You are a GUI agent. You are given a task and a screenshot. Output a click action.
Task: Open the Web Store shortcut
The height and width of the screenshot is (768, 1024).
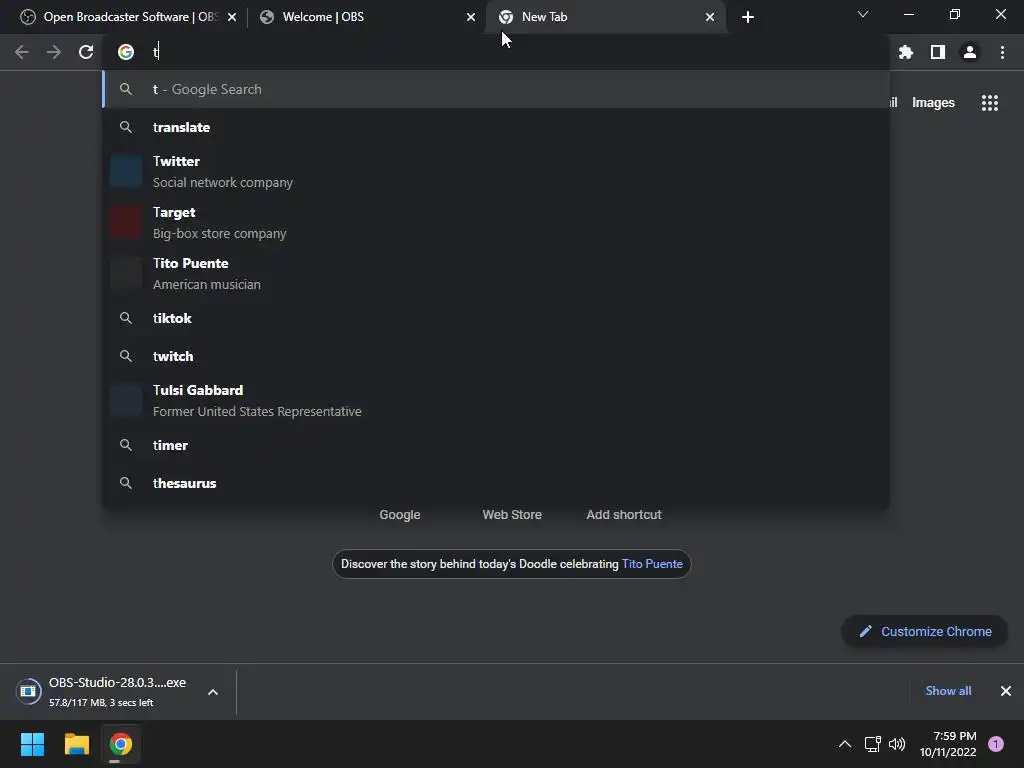tap(512, 515)
